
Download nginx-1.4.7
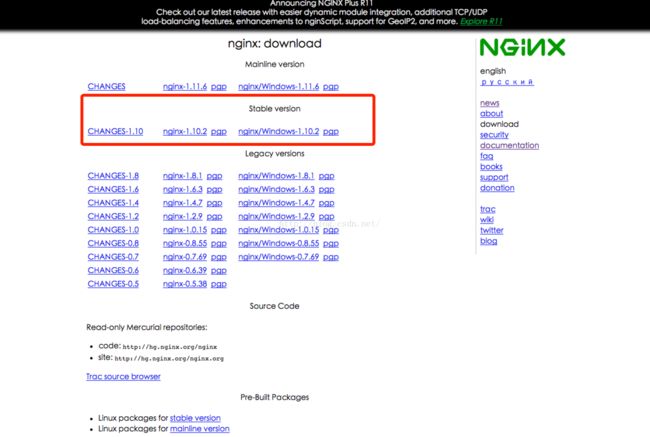182,203
